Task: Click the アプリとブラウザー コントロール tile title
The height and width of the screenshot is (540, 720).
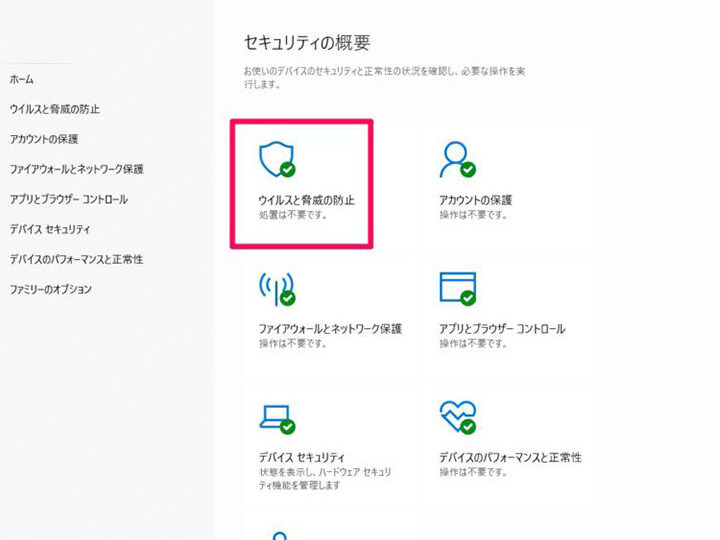Action: [x=502, y=328]
